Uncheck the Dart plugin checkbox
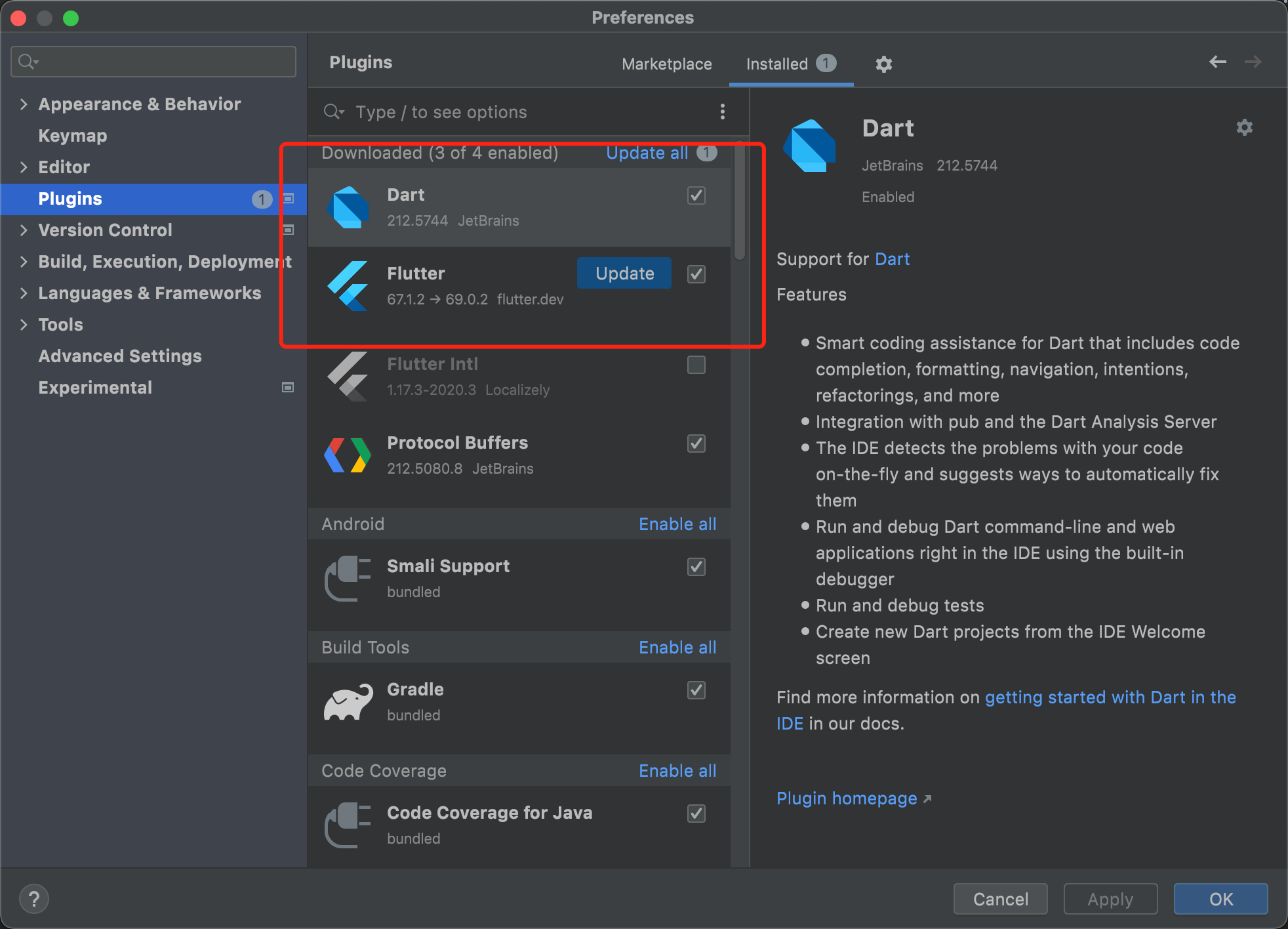 (696, 196)
